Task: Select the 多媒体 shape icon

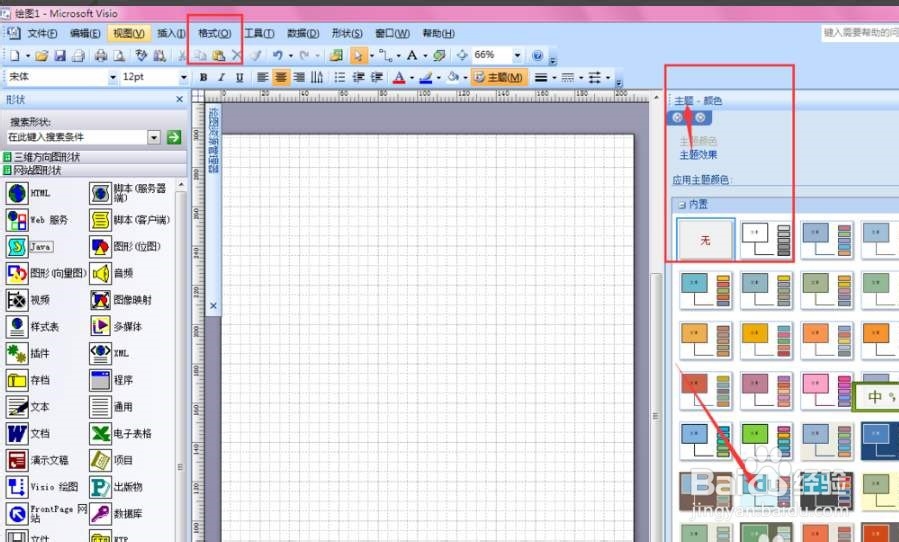Action: coord(100,326)
